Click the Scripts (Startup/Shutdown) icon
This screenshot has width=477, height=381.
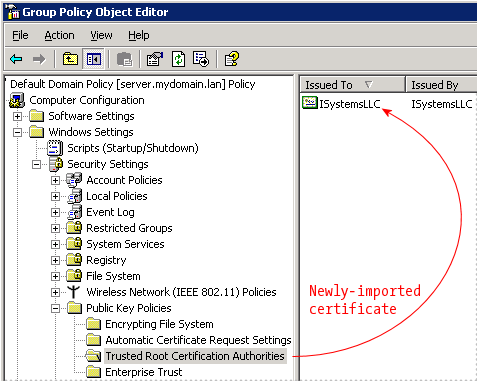coord(55,148)
